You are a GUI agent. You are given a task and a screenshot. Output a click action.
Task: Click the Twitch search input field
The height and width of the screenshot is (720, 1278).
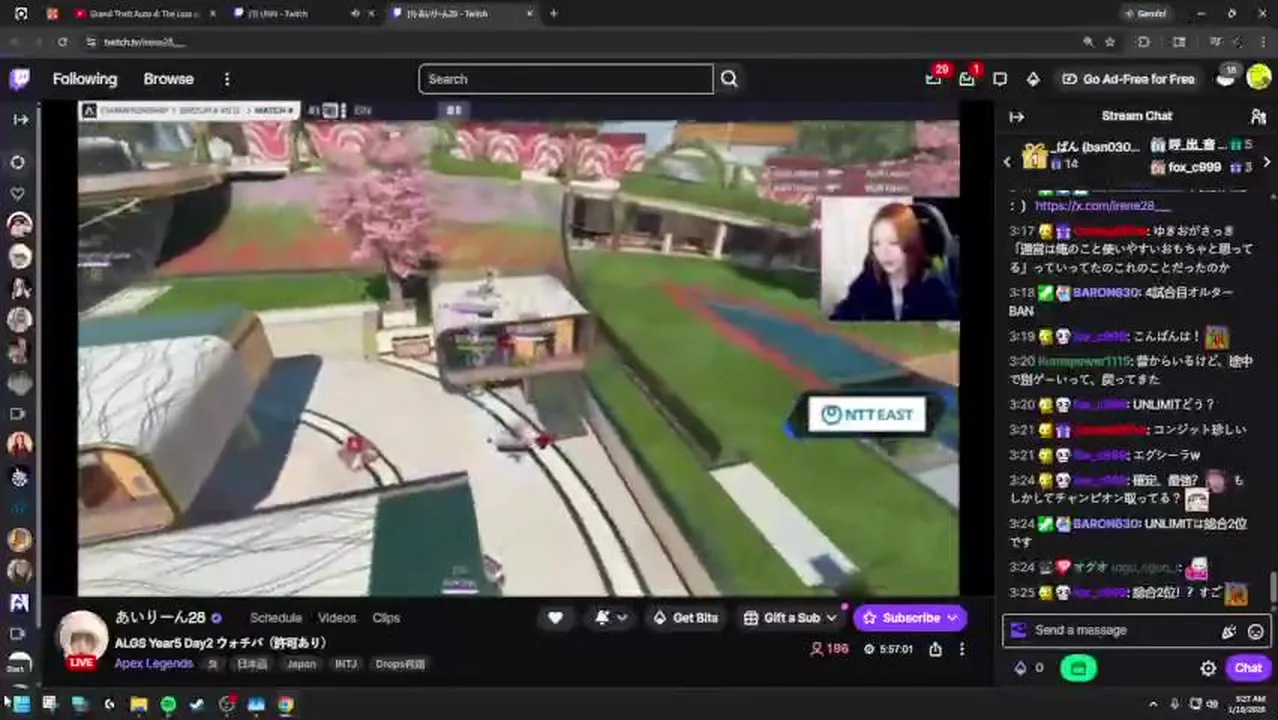(566, 79)
